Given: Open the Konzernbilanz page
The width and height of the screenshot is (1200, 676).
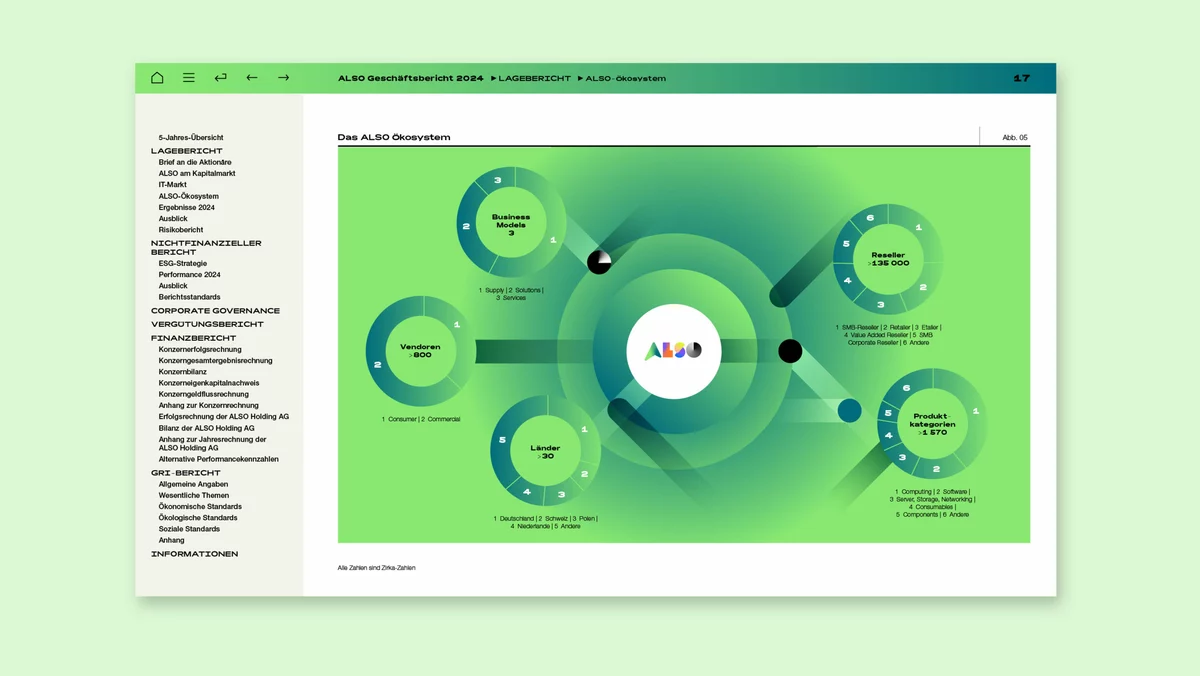Looking at the screenshot, I should [184, 370].
